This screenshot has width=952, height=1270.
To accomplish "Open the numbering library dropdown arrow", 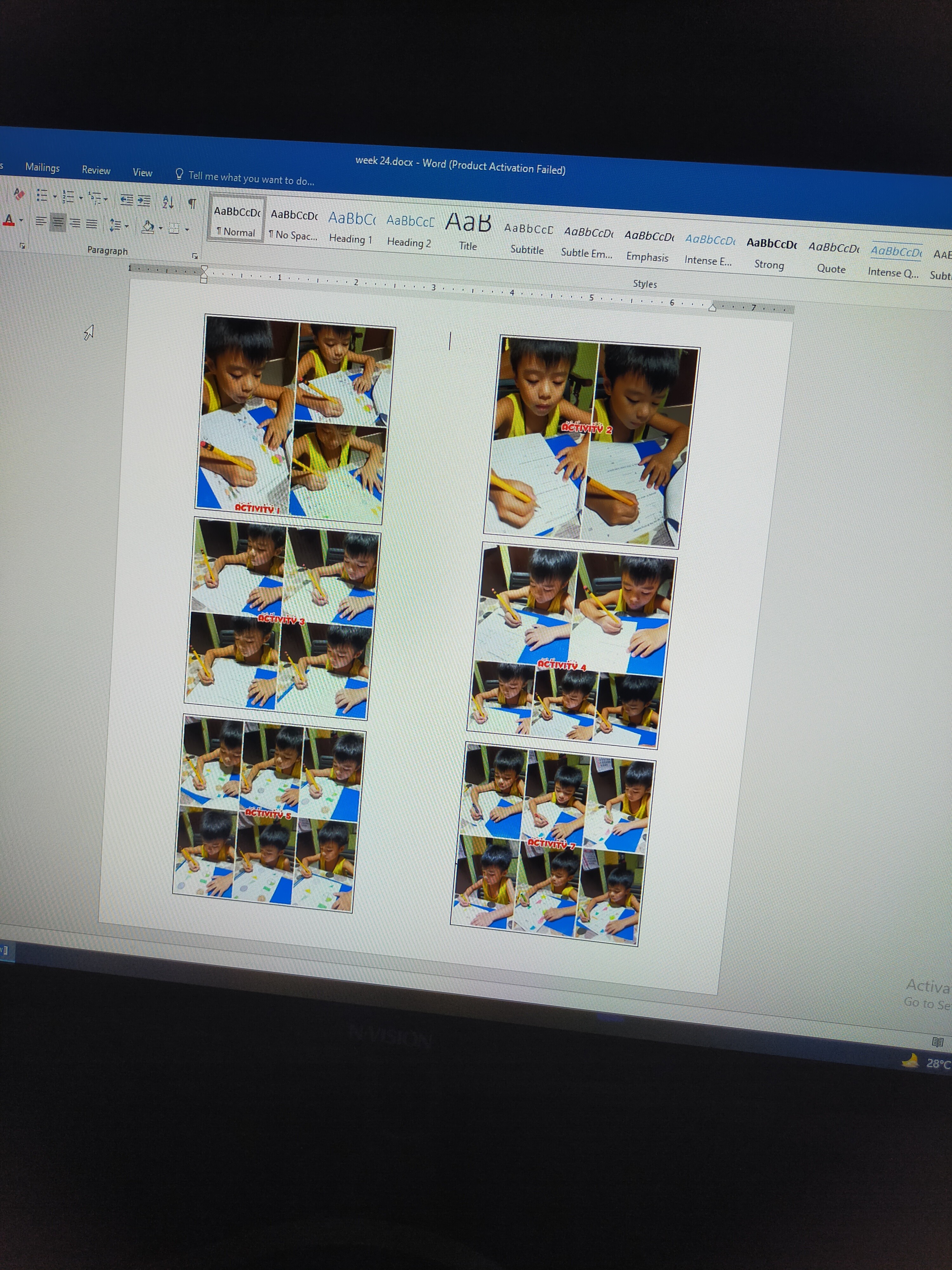I will [x=81, y=198].
